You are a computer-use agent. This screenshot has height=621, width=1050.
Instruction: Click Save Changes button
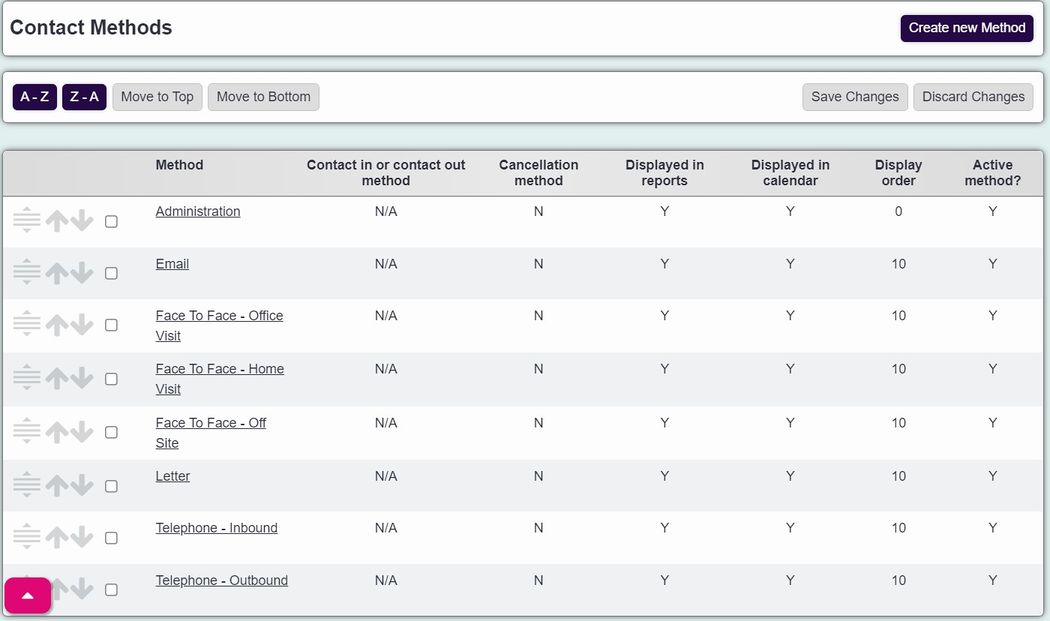pyautogui.click(x=855, y=96)
